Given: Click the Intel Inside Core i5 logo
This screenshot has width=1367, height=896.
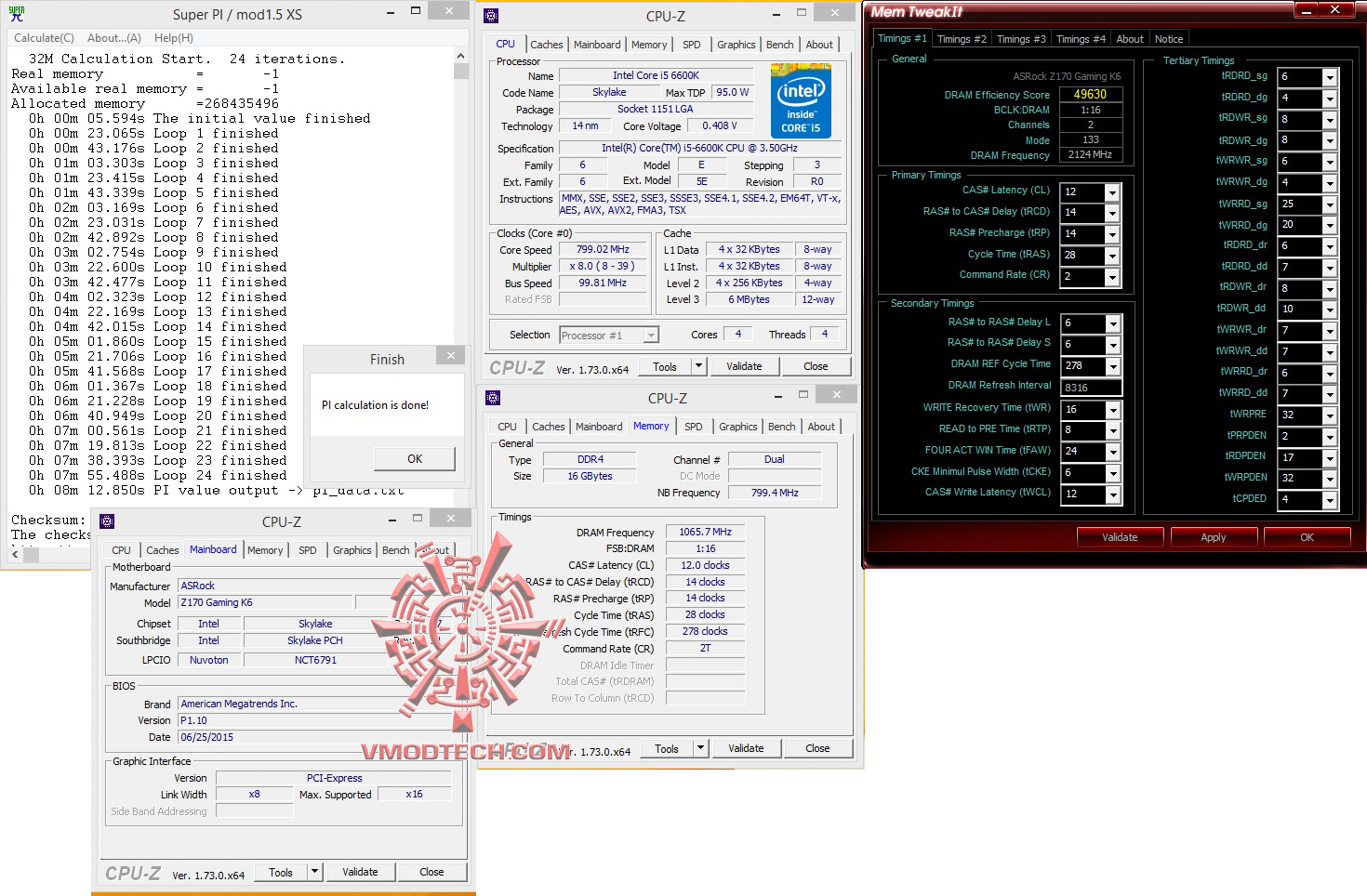Looking at the screenshot, I should [801, 101].
